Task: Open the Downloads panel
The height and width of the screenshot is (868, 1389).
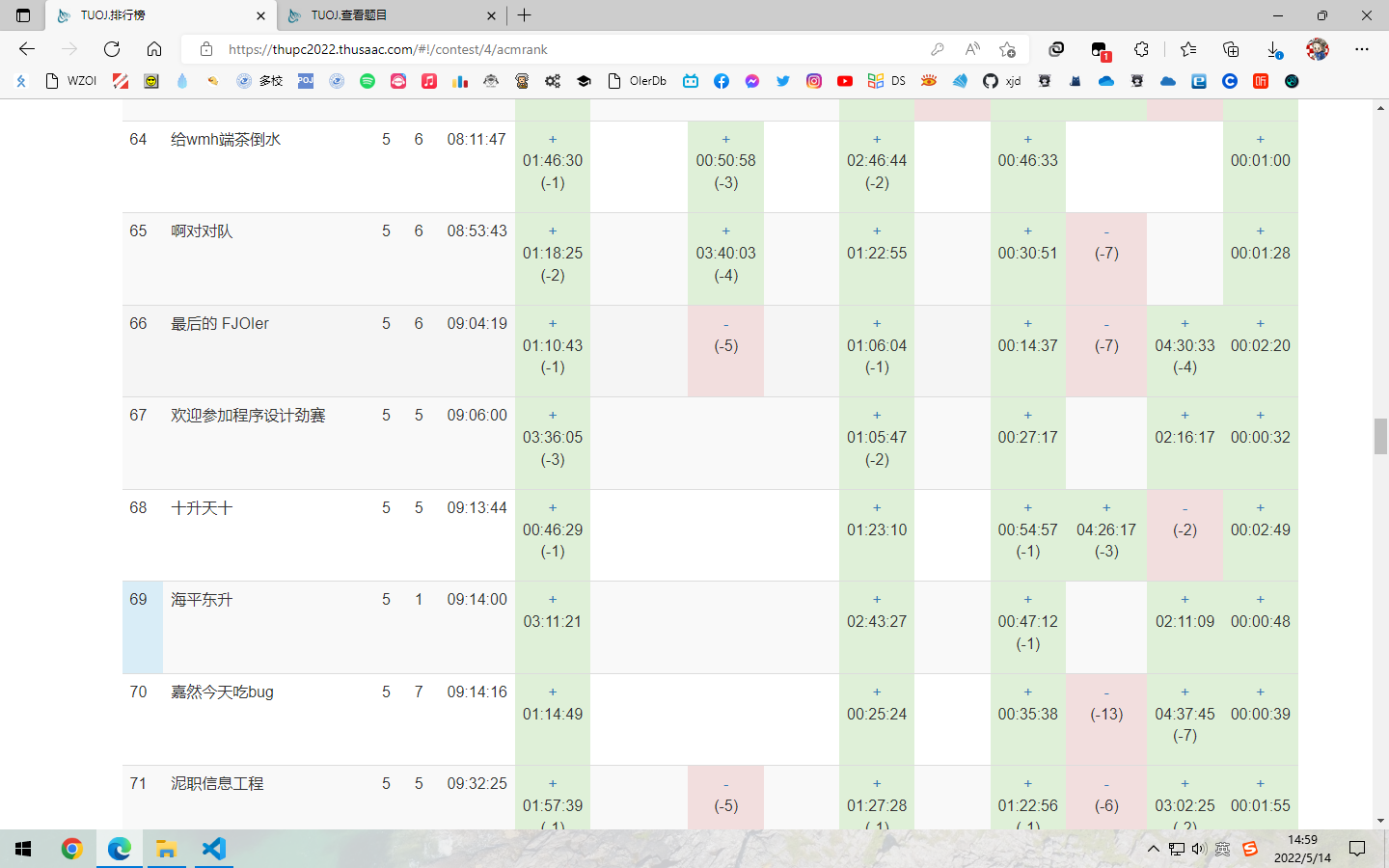Action: point(1273,49)
